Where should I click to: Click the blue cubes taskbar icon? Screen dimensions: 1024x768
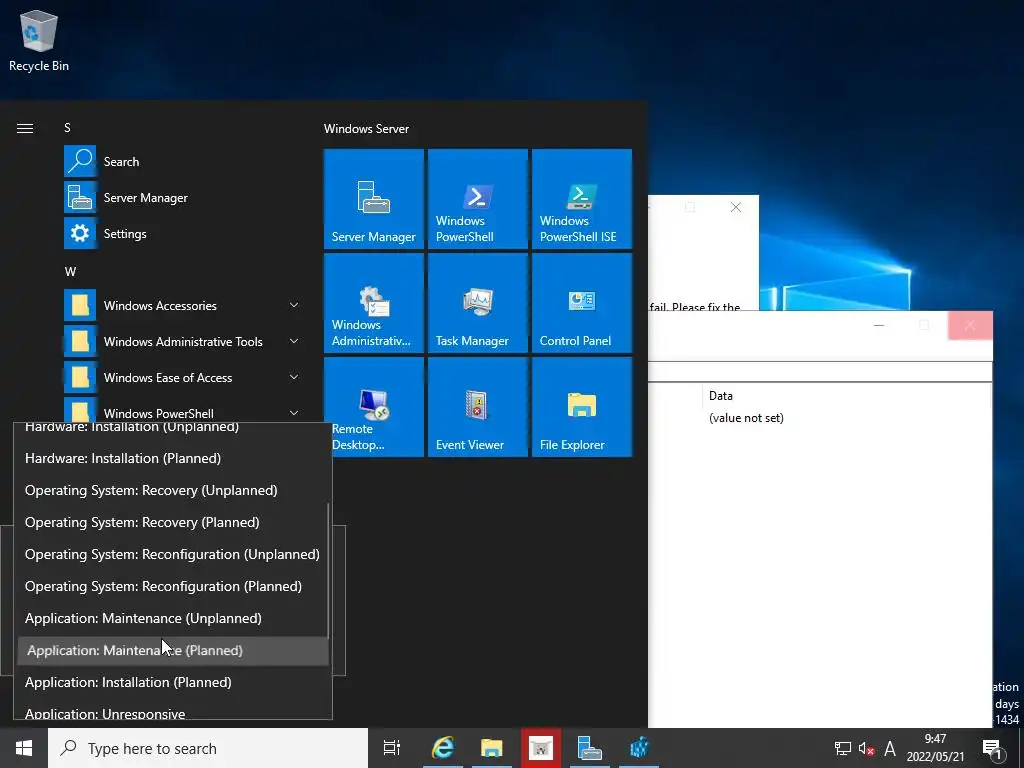(x=639, y=748)
